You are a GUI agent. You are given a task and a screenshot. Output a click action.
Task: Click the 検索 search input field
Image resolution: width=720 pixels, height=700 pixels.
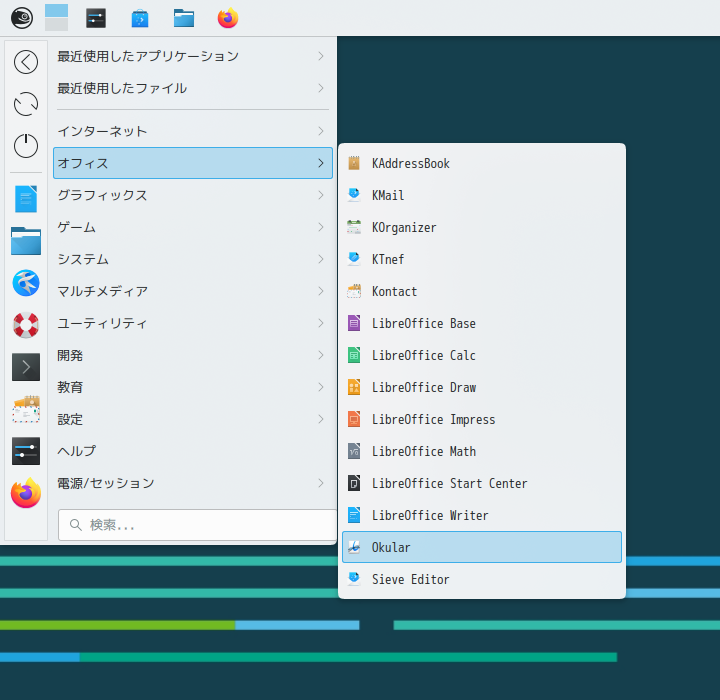[197, 525]
